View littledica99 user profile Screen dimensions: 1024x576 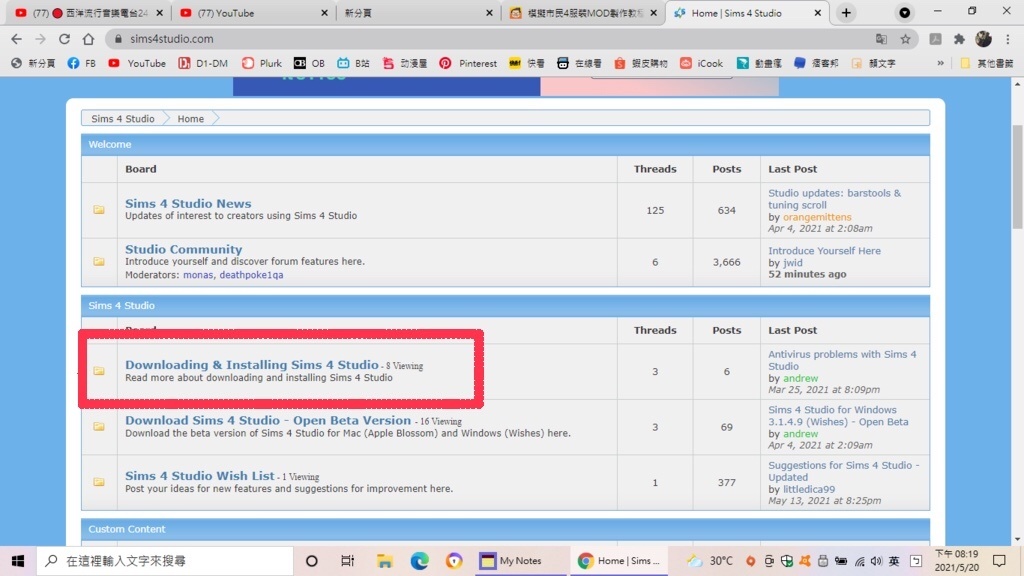[x=808, y=489]
